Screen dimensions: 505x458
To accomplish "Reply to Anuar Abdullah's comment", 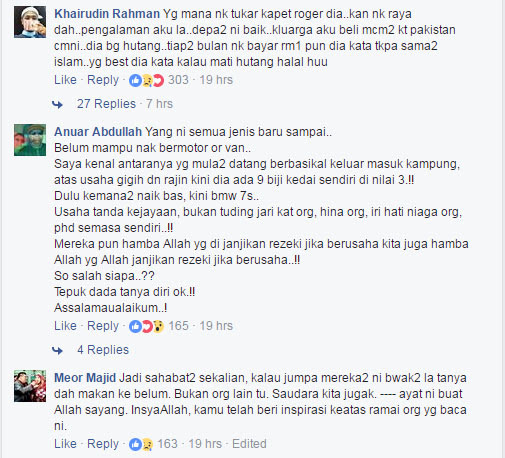I will tap(103, 326).
